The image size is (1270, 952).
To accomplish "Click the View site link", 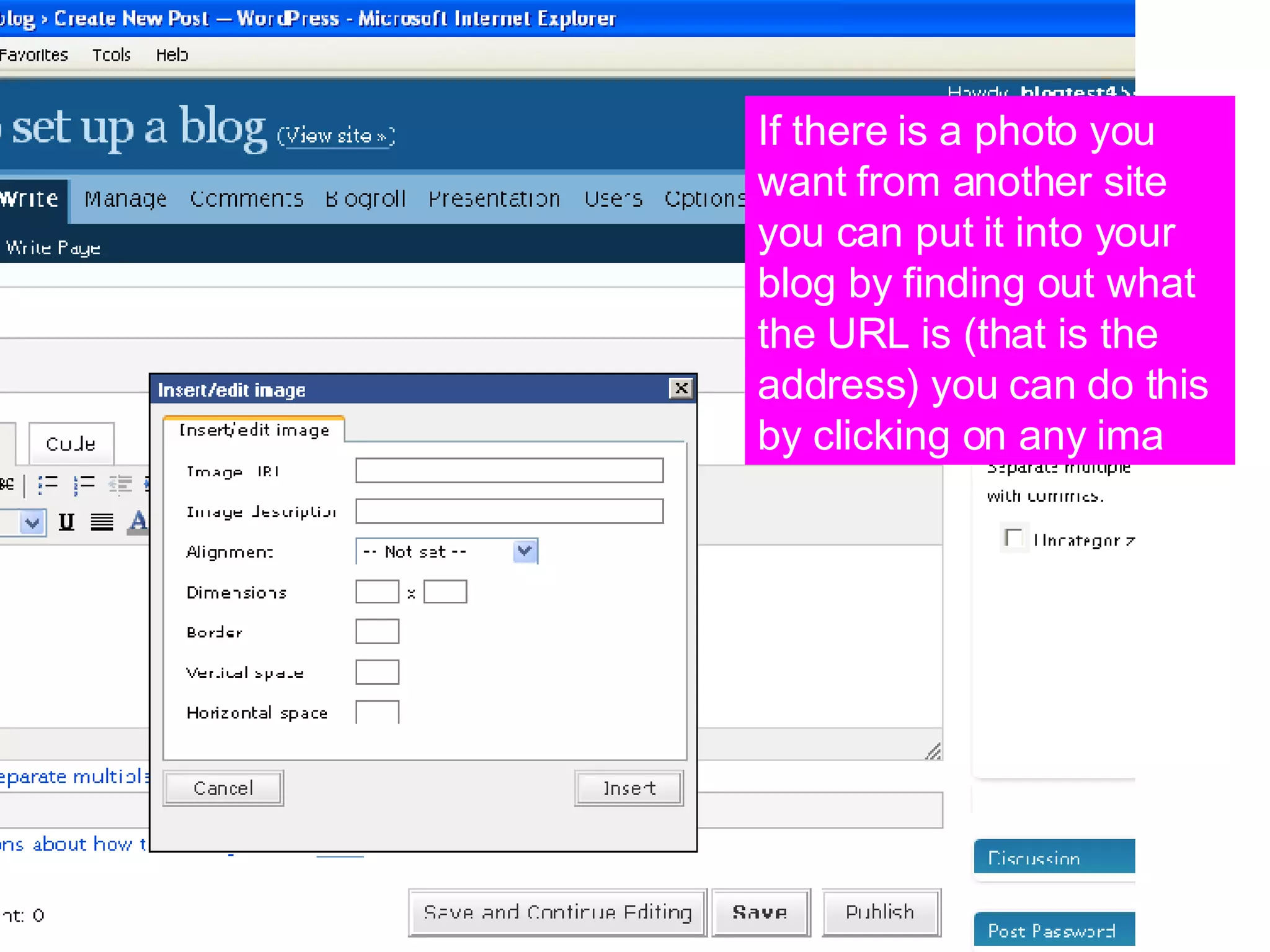I will pos(336,136).
